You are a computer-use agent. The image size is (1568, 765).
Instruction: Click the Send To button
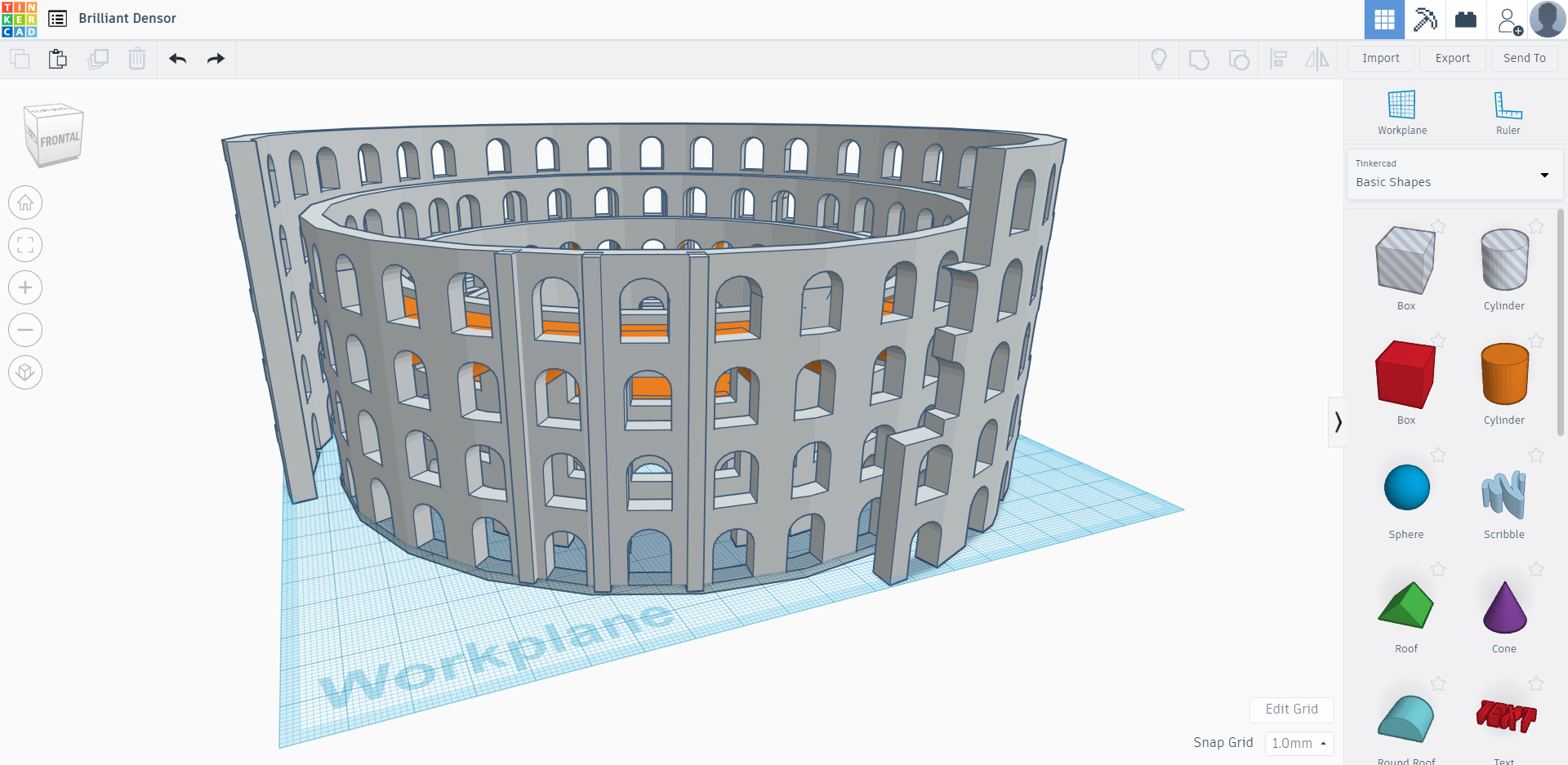1525,58
